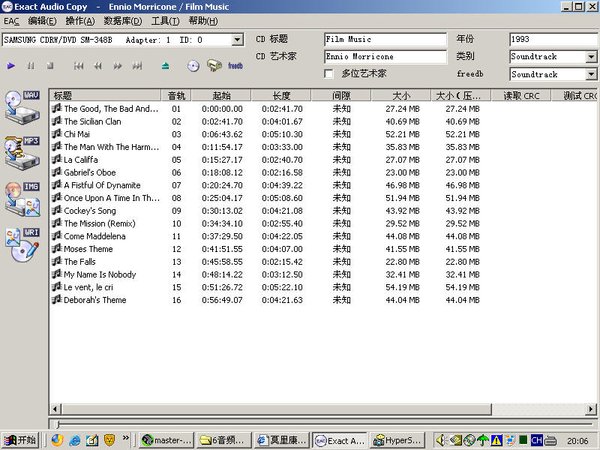Click the CD 标题 field Film Music
The image size is (600, 450).
[385, 39]
